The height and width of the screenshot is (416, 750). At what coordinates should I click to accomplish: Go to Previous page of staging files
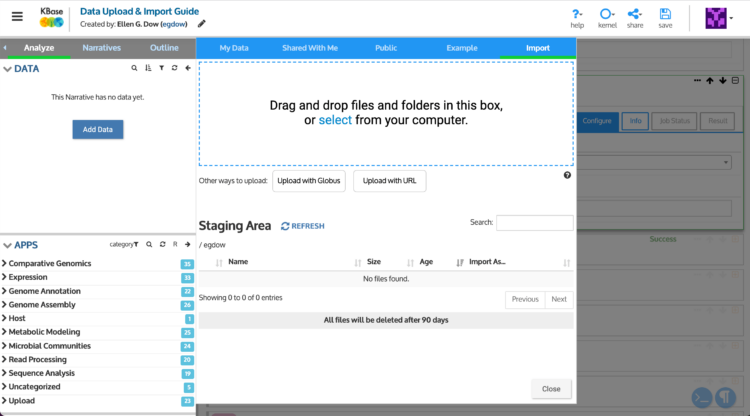click(x=525, y=299)
